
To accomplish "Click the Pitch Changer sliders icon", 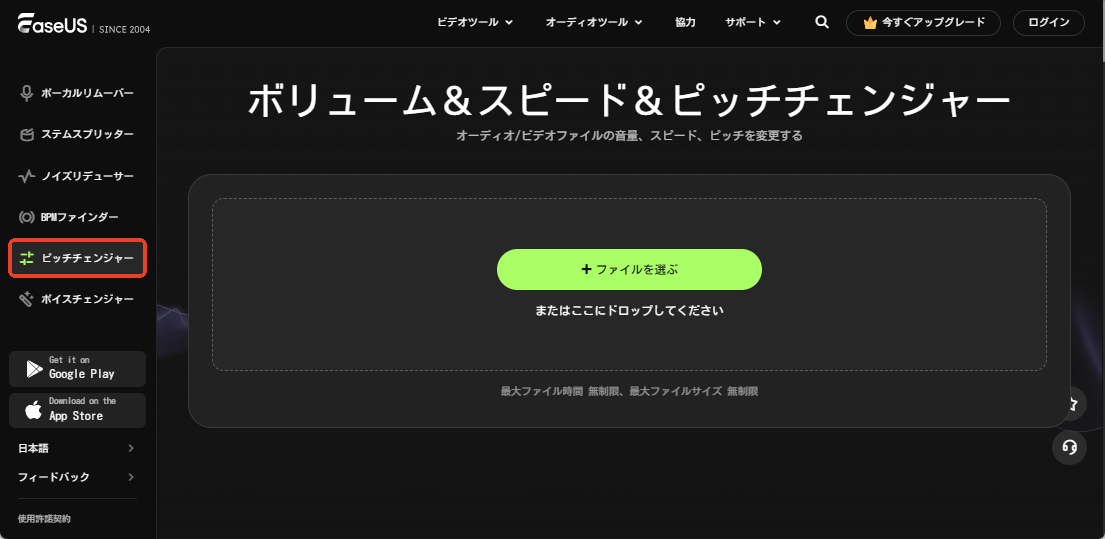I will pyautogui.click(x=27, y=258).
